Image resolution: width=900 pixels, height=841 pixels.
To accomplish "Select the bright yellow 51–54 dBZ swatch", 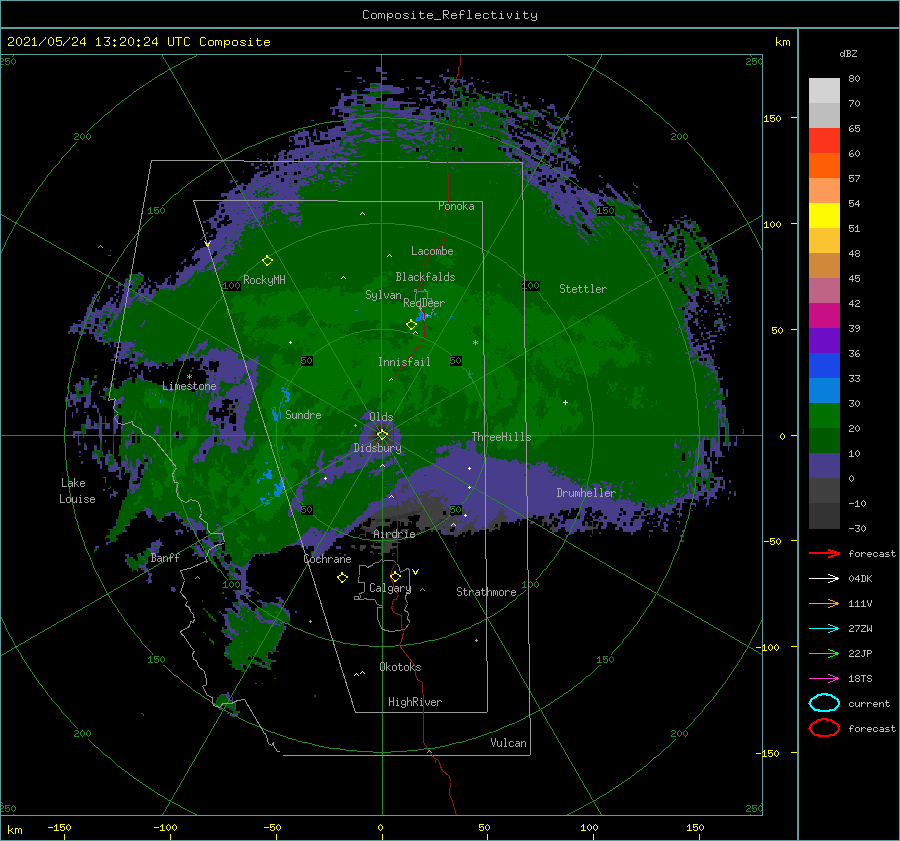I will [824, 216].
